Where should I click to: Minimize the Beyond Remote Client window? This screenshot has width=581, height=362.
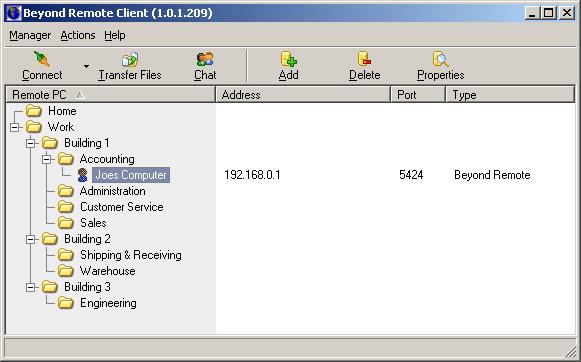click(532, 13)
